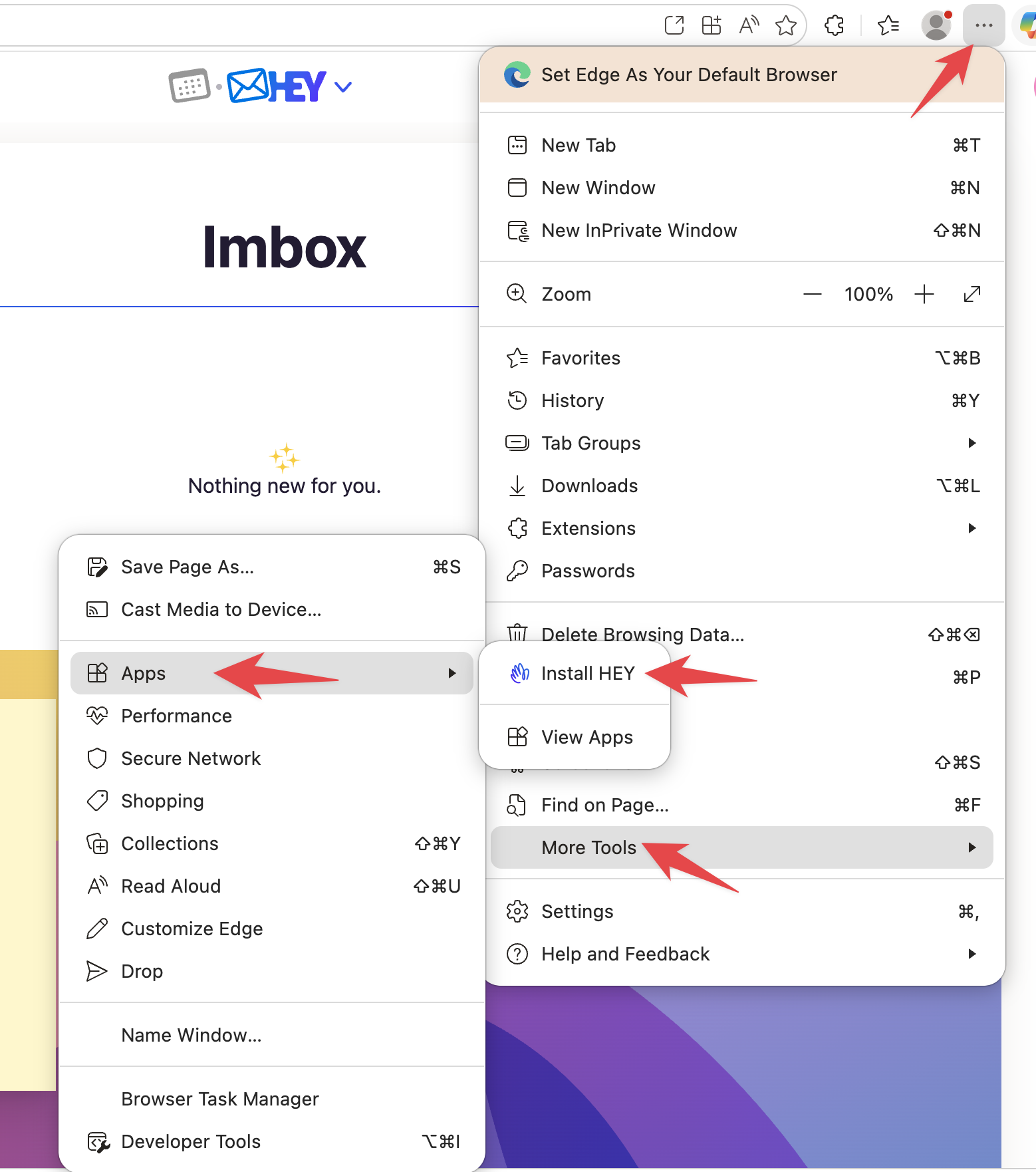Click the open-in-external icon in address bar
This screenshot has height=1172, width=1036.
point(674,25)
